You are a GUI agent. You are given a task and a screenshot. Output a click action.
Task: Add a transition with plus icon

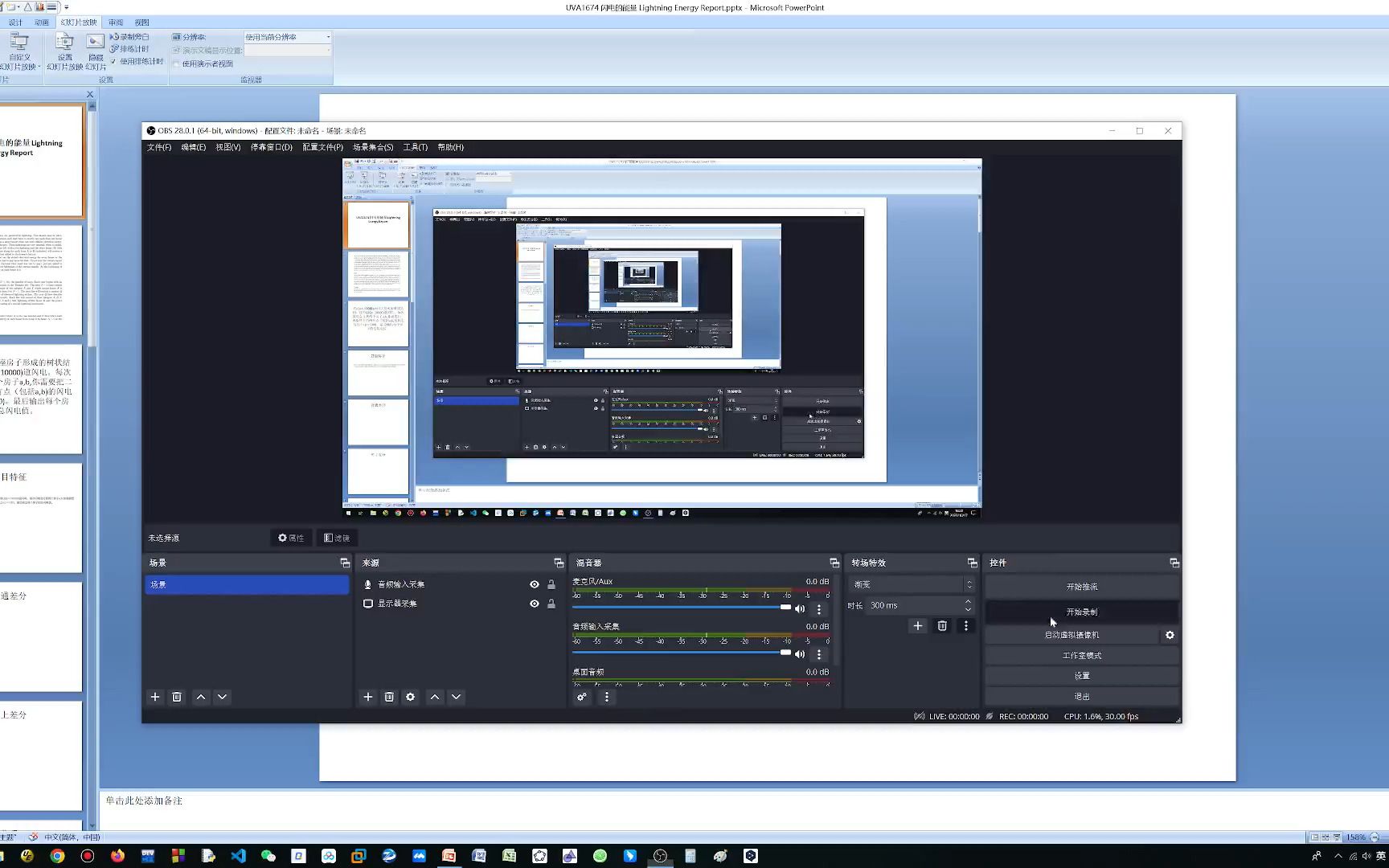[x=918, y=626]
